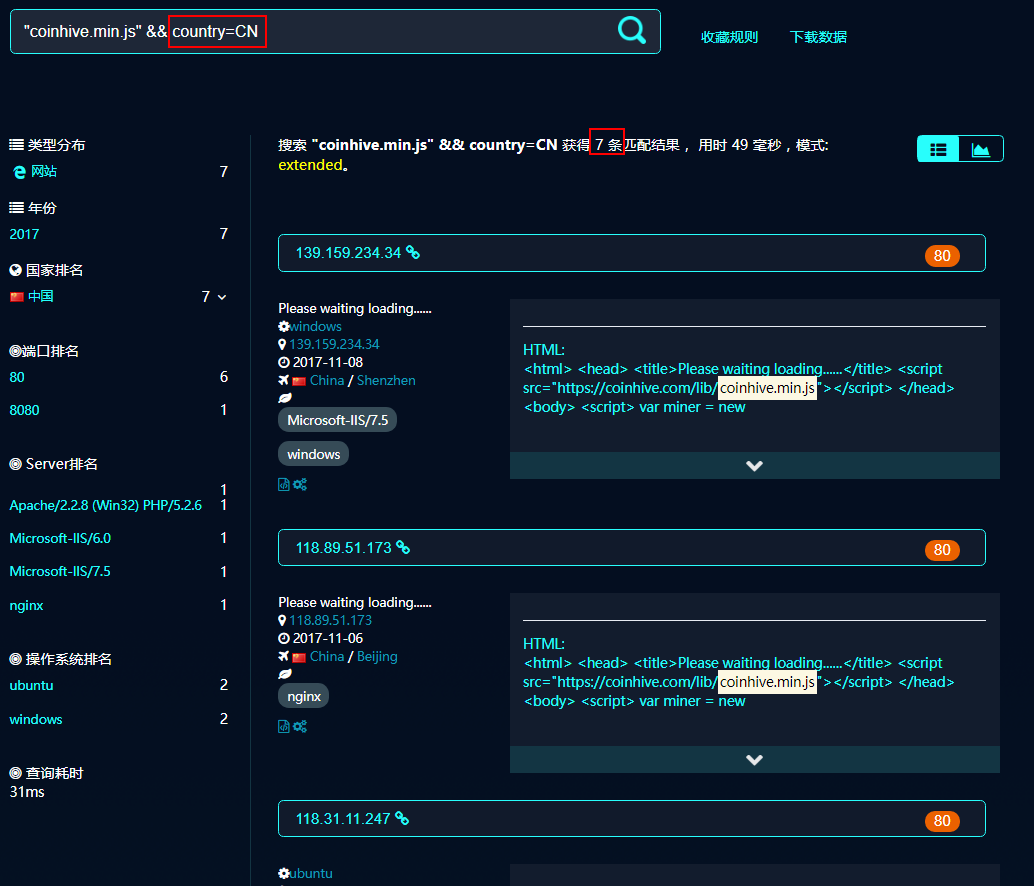
Task: Filter by 网站 type
Action: pos(44,171)
